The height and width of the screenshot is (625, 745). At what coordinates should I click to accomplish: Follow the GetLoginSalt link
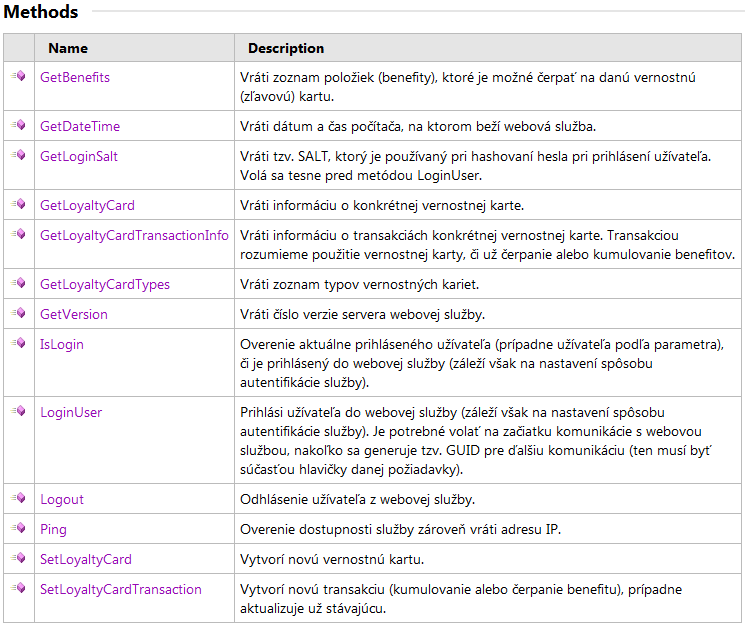pyautogui.click(x=79, y=156)
